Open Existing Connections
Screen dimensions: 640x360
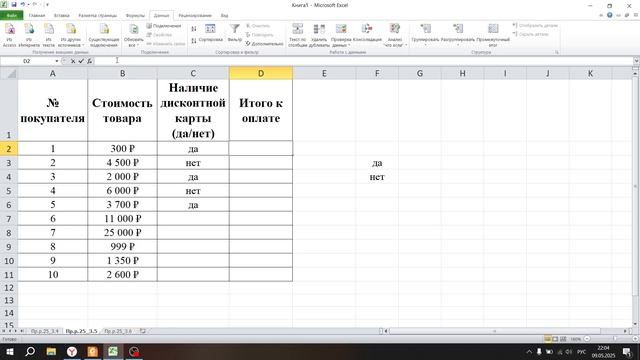coord(104,35)
